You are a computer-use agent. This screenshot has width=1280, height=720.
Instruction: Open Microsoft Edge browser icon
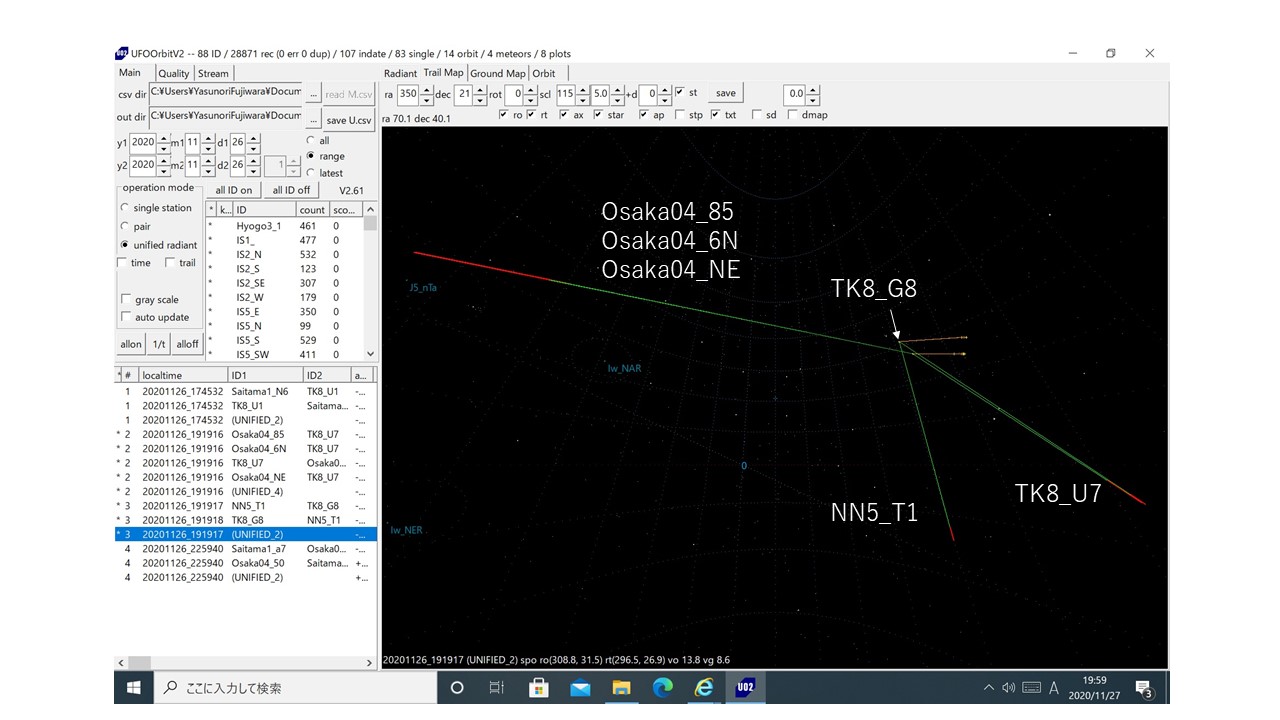[x=663, y=688]
